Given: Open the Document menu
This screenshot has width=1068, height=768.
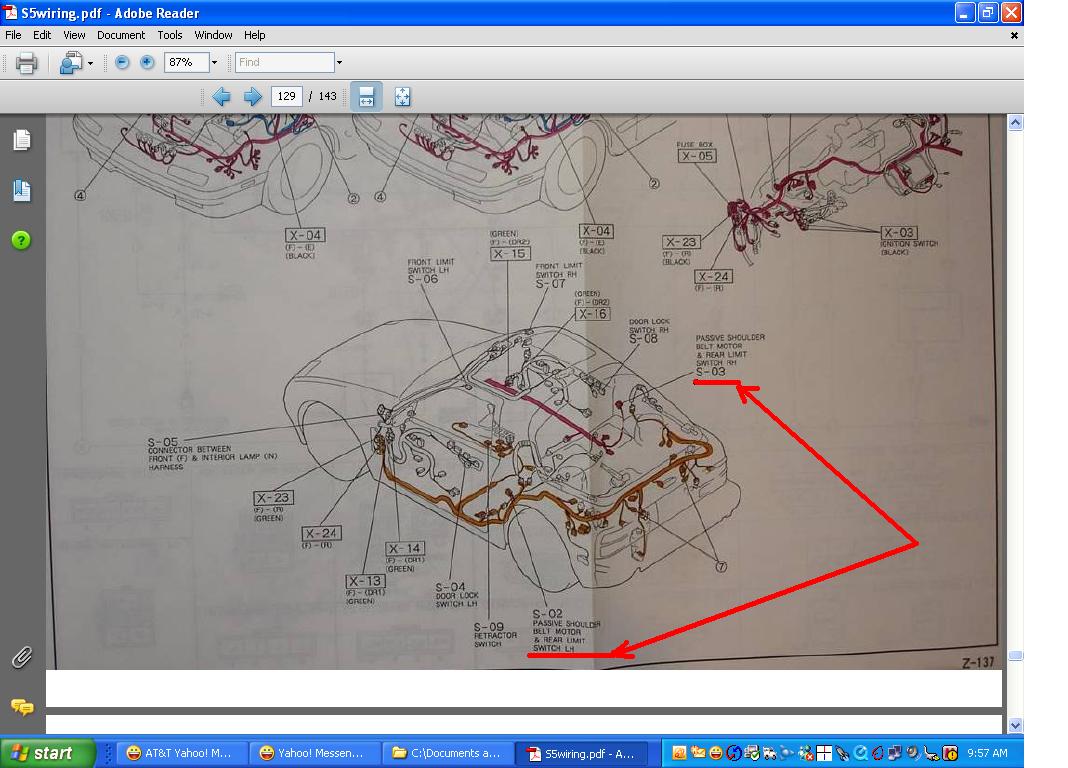Looking at the screenshot, I should coord(121,35).
